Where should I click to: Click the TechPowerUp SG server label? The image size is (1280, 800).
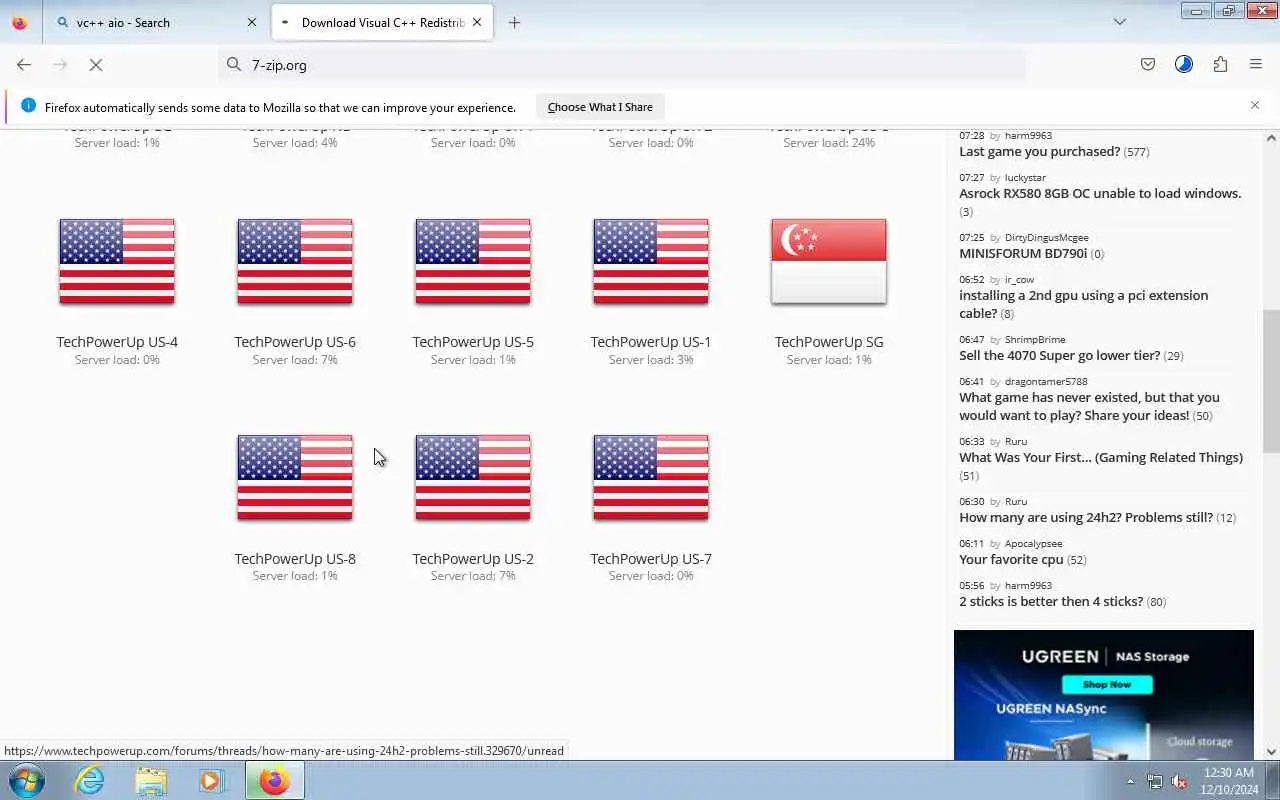click(x=829, y=342)
